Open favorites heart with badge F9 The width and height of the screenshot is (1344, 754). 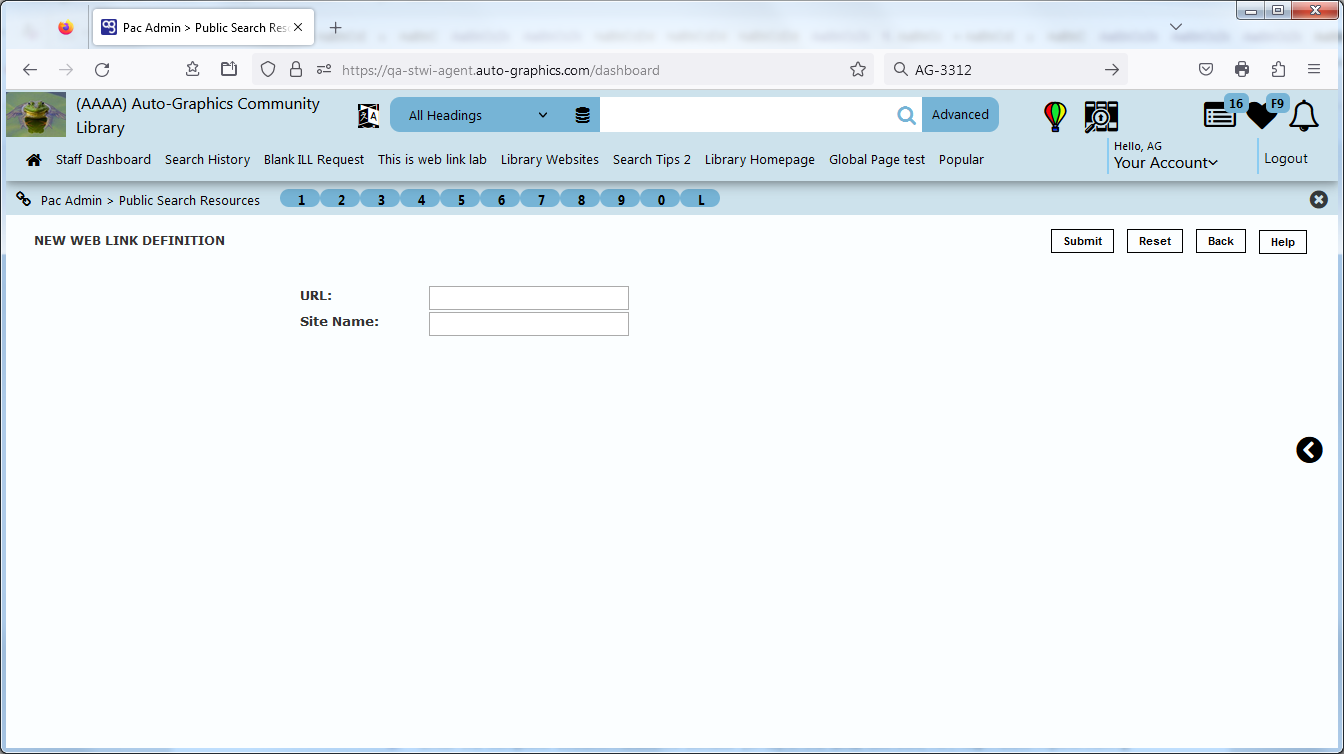click(1262, 116)
